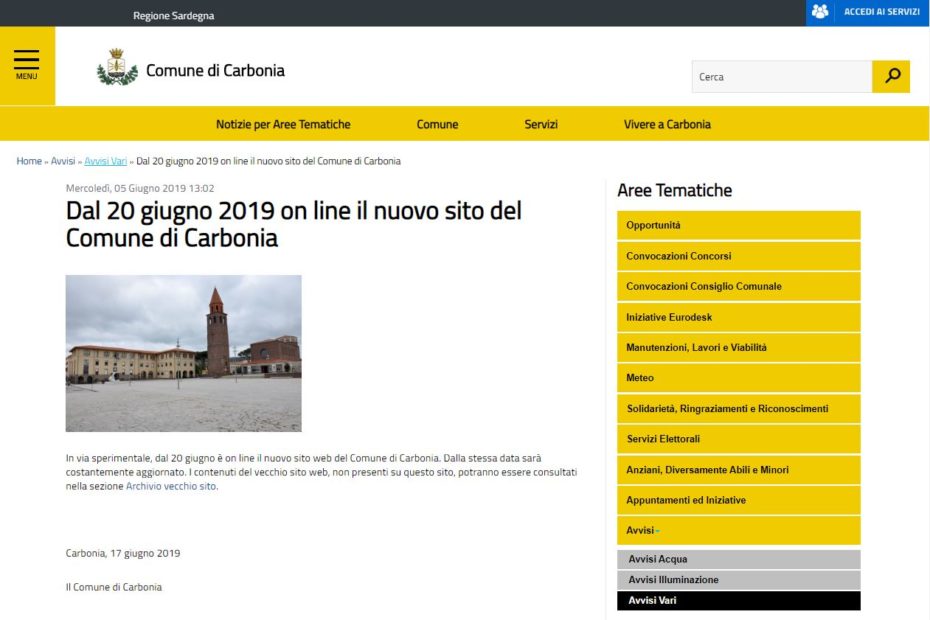Viewport: 930px width, 620px height.
Task: Open the Avvisi Acqua subcategory
Action: 738,559
